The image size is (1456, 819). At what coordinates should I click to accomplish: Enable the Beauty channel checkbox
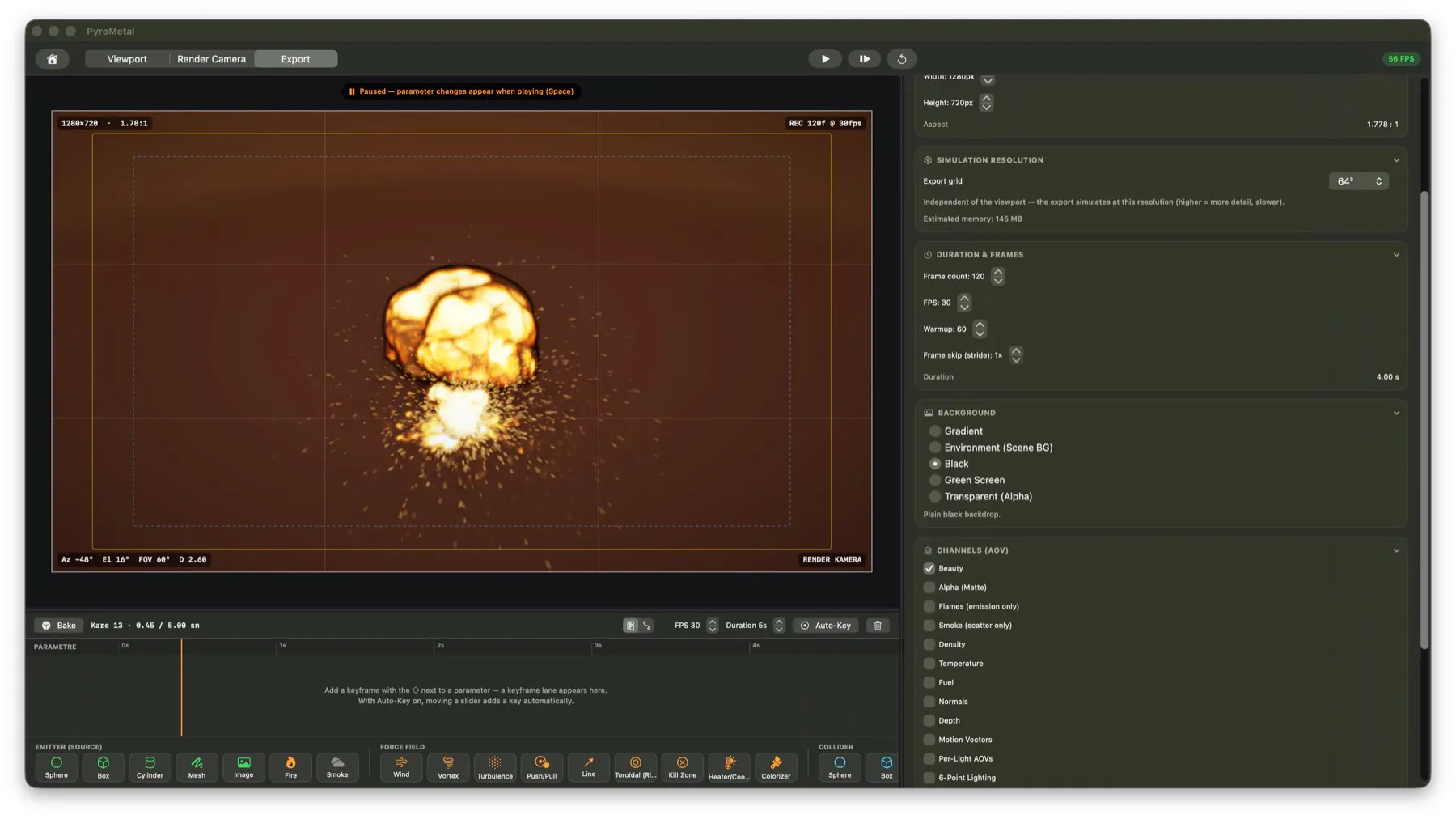(x=929, y=569)
